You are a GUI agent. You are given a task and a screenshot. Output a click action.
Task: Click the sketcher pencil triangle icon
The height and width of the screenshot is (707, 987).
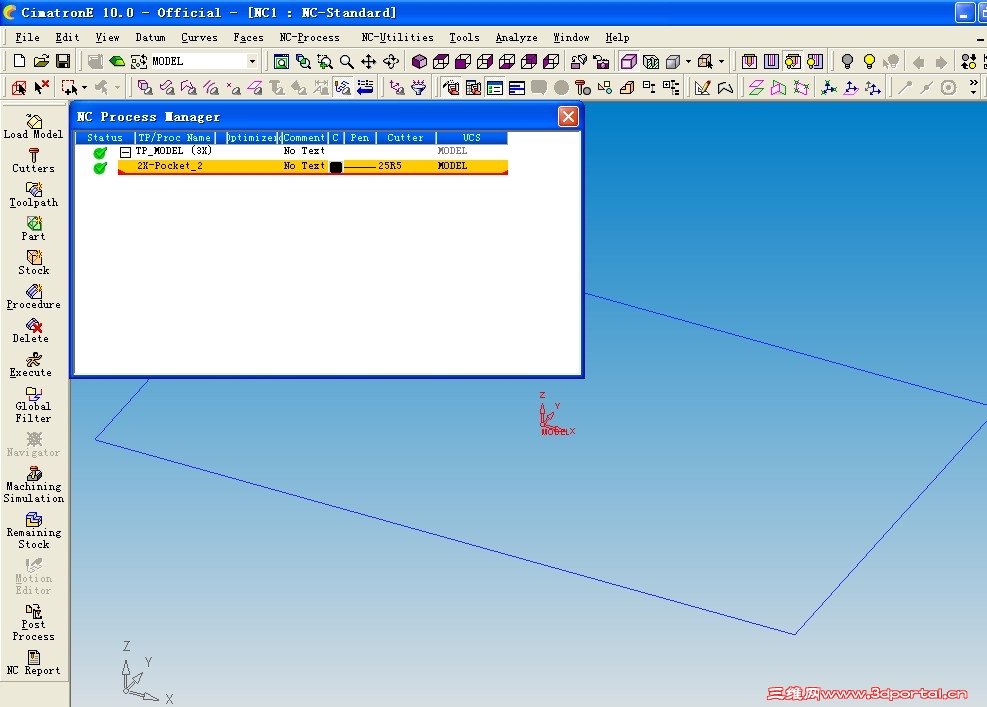pyautogui.click(x=702, y=88)
